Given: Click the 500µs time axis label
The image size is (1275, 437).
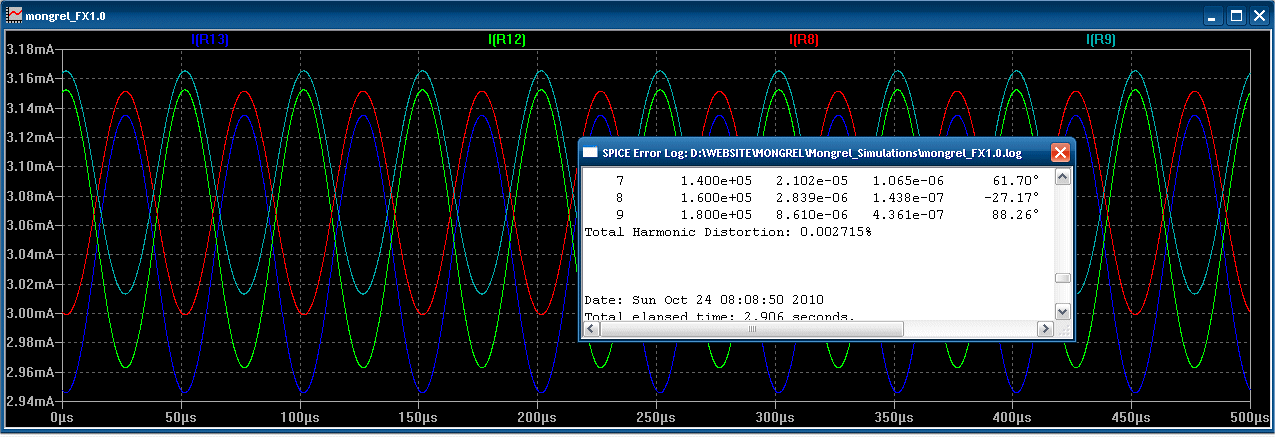Looking at the screenshot, I should coord(1248,417).
